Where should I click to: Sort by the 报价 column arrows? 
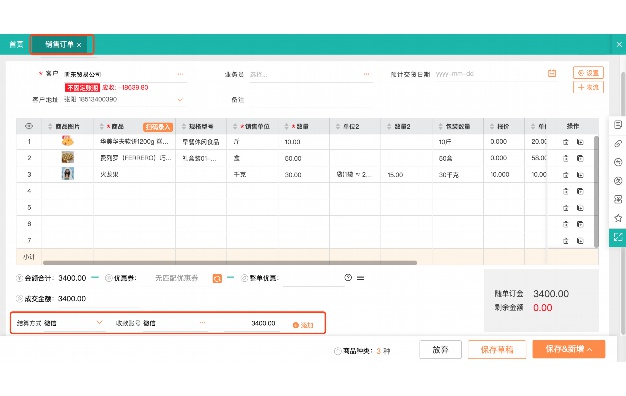coord(492,127)
